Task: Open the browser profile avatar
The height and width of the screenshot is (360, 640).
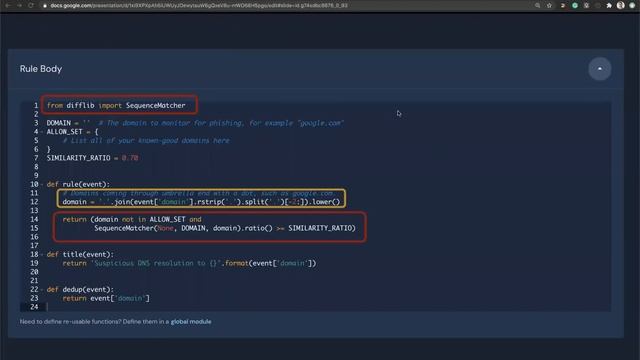Action: point(620,5)
